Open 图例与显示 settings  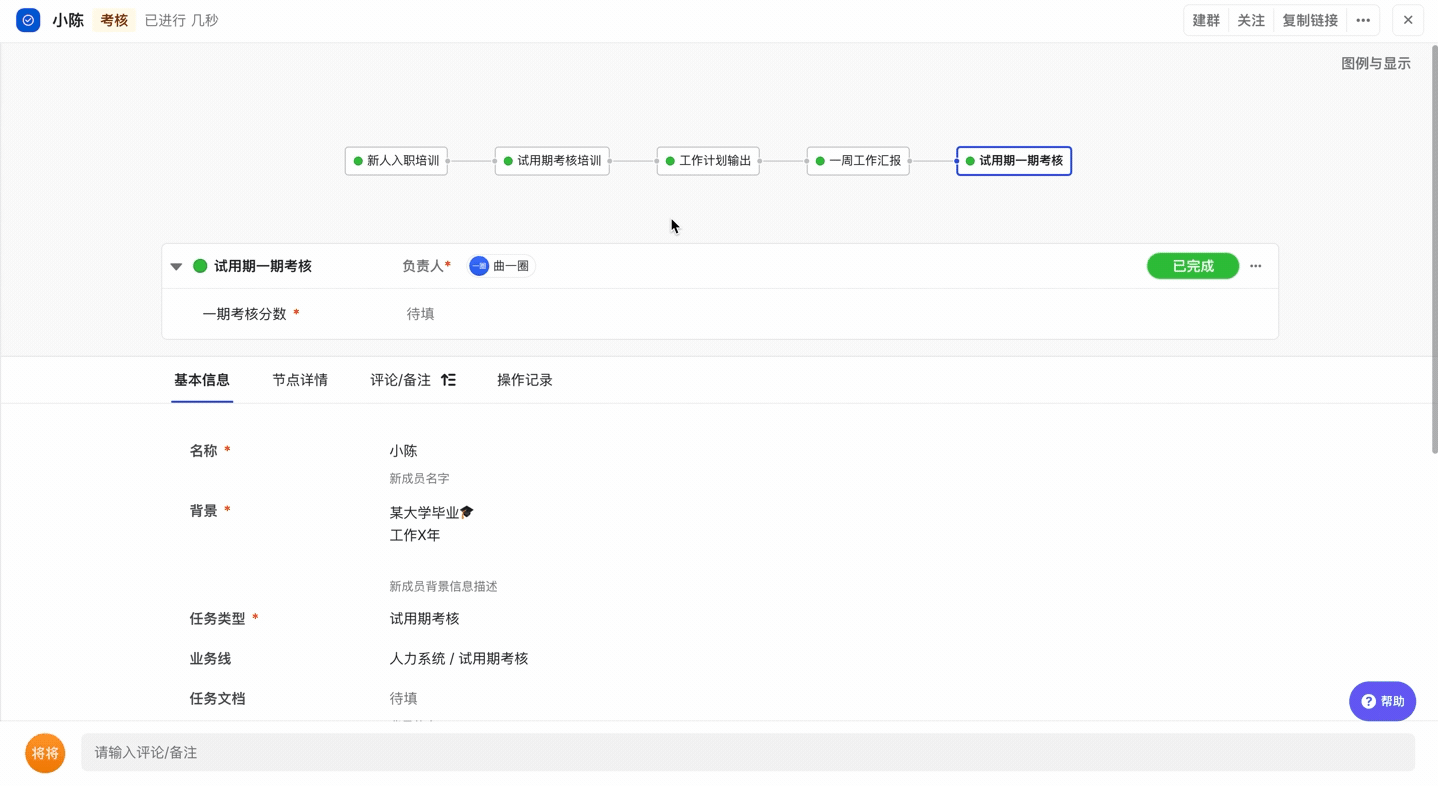(x=1375, y=63)
